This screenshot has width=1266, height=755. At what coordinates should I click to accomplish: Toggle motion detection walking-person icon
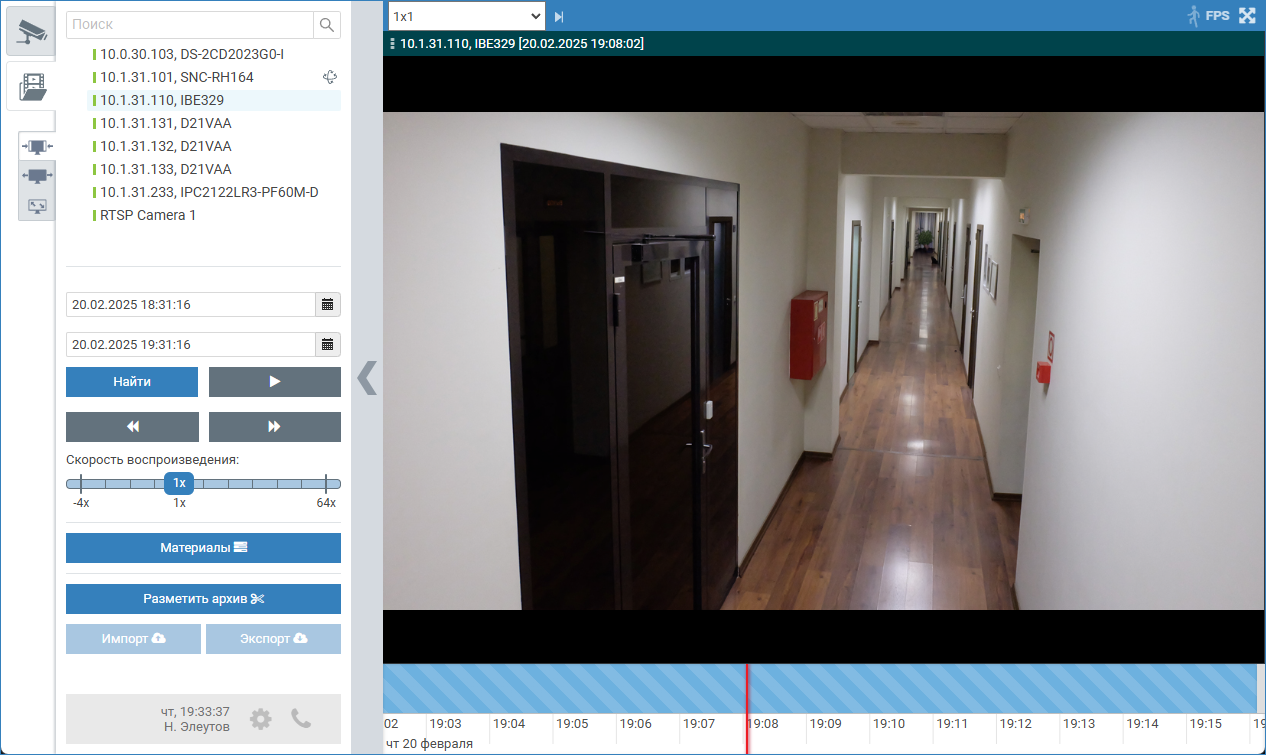tap(1192, 16)
